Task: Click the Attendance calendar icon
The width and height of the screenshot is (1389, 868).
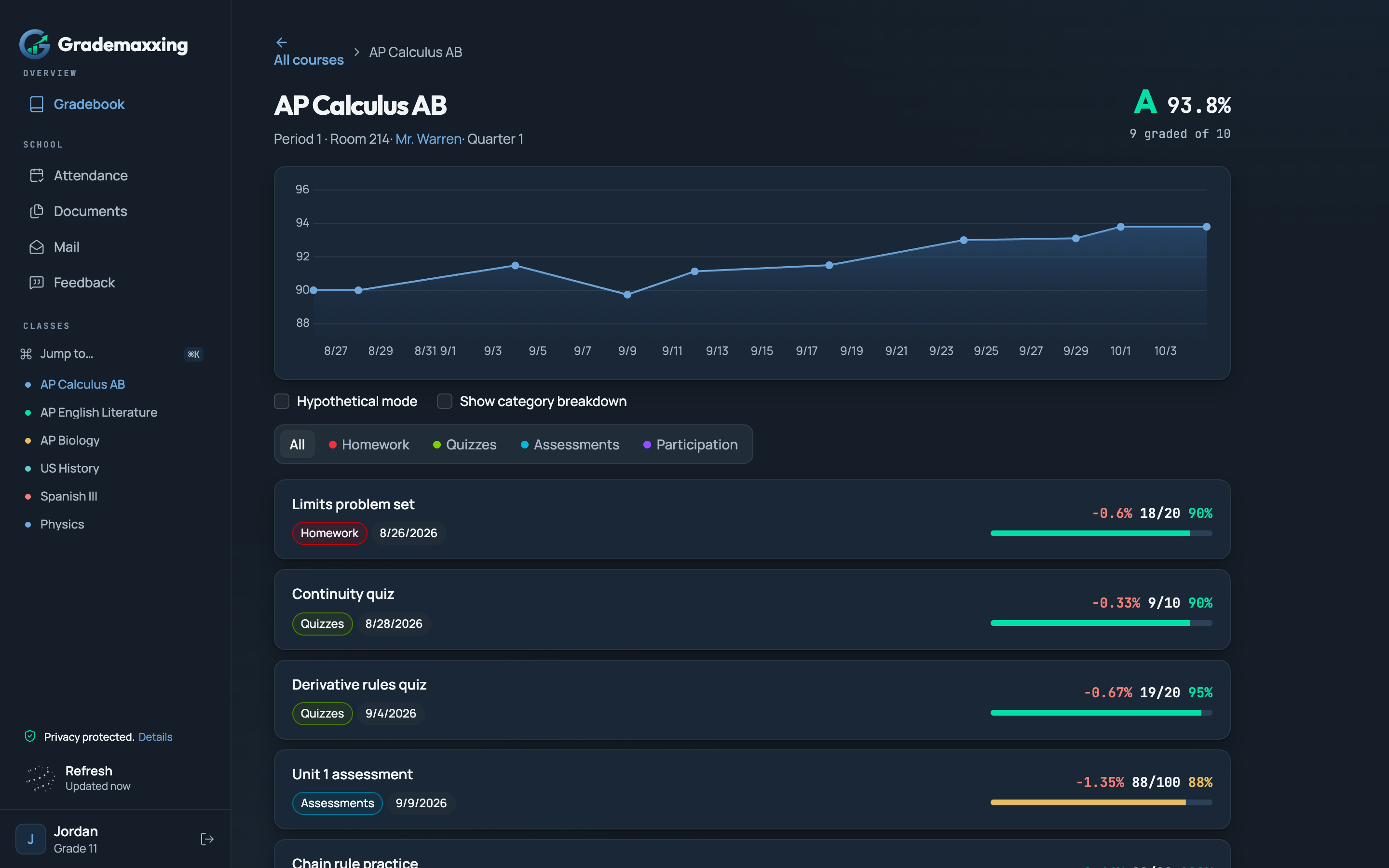Action: click(37, 175)
